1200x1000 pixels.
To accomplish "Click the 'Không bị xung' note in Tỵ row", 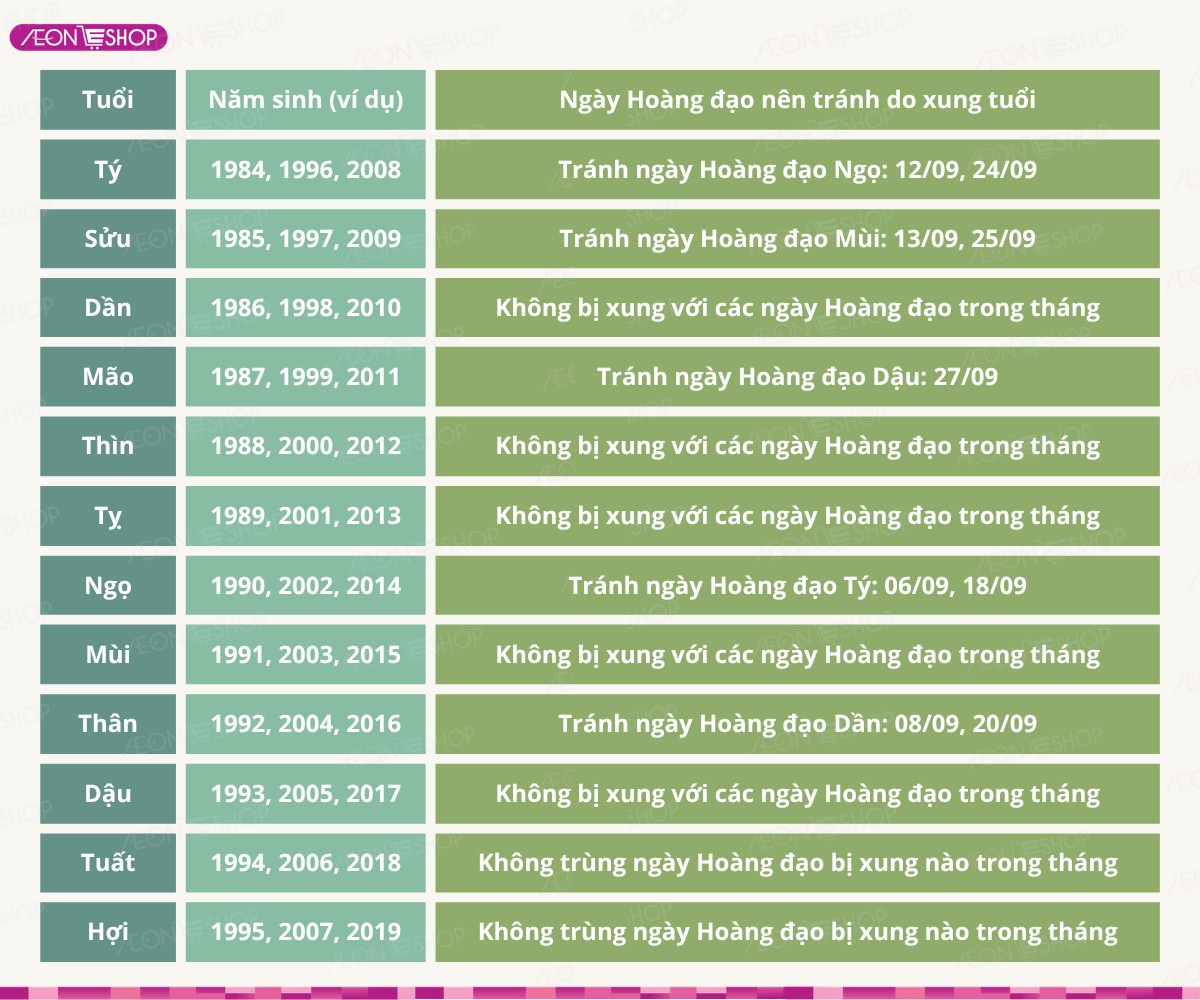I will click(x=797, y=516).
